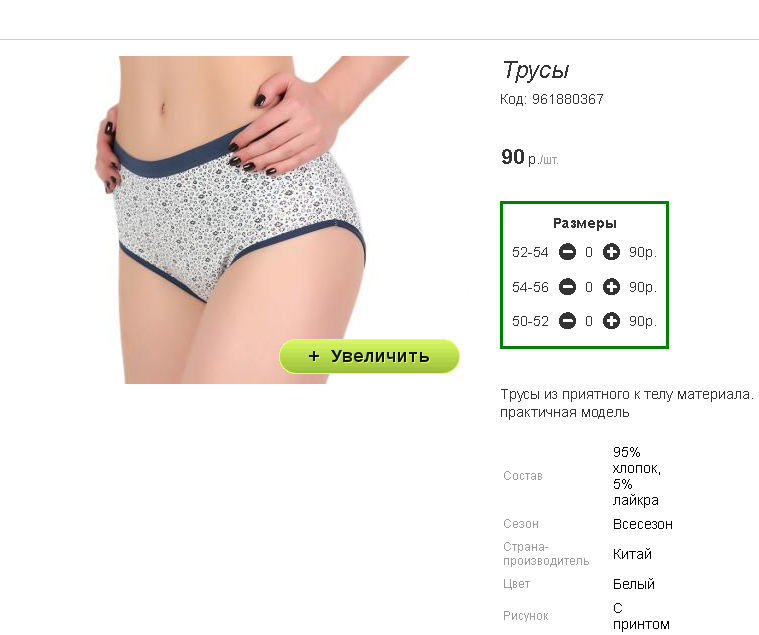Viewport: 759px width, 635px height.
Task: Decrease quantity for size 54-56
Action: click(567, 287)
